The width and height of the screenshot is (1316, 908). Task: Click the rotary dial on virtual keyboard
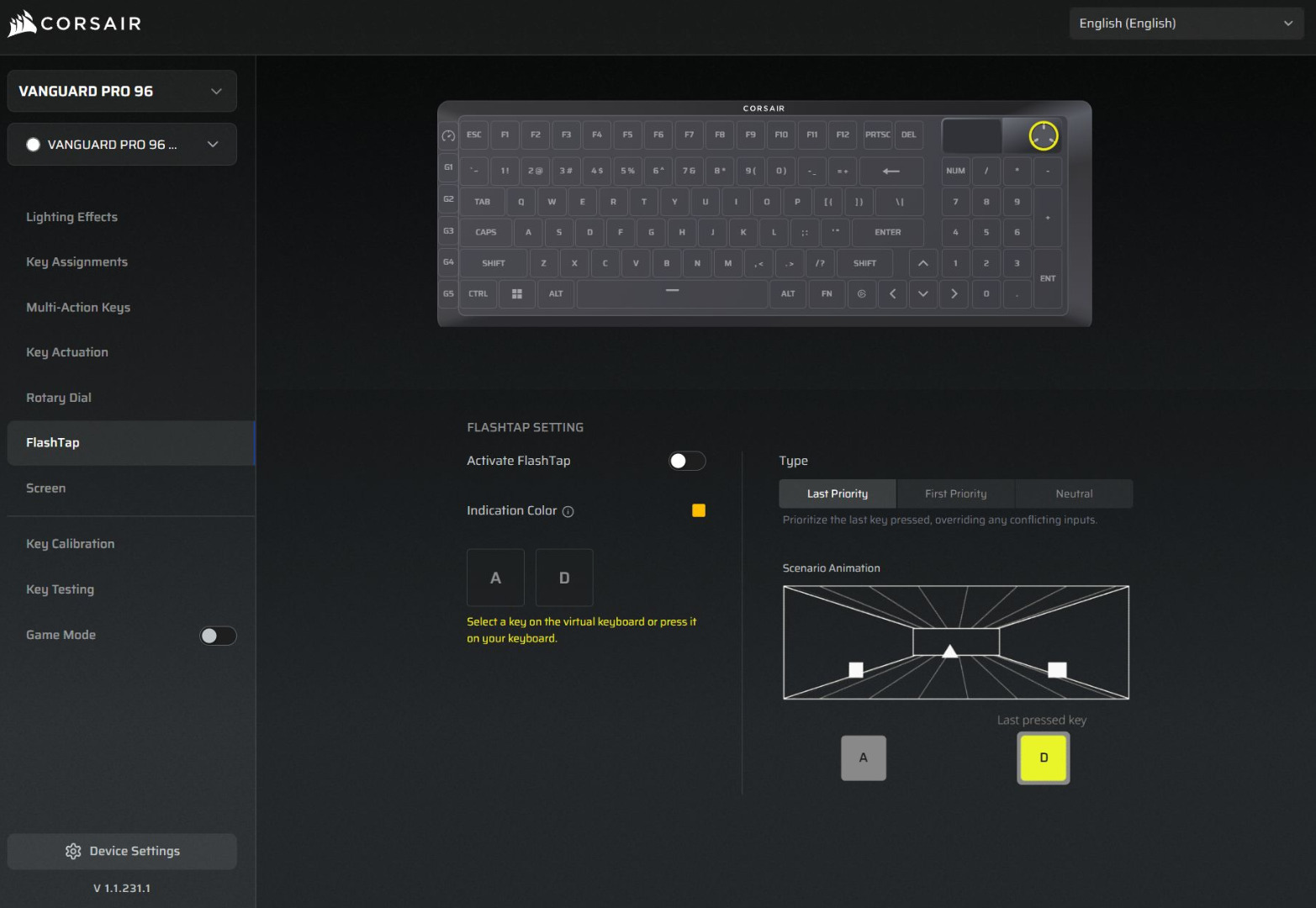click(1043, 135)
